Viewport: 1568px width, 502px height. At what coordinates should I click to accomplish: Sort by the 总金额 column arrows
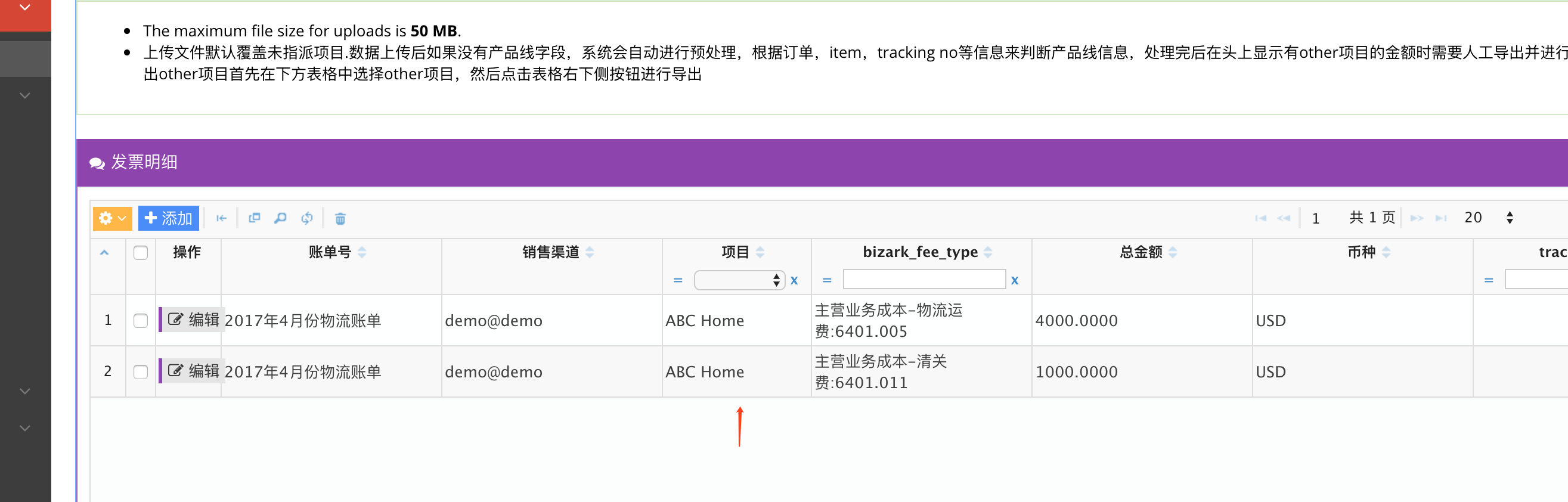(x=1172, y=252)
